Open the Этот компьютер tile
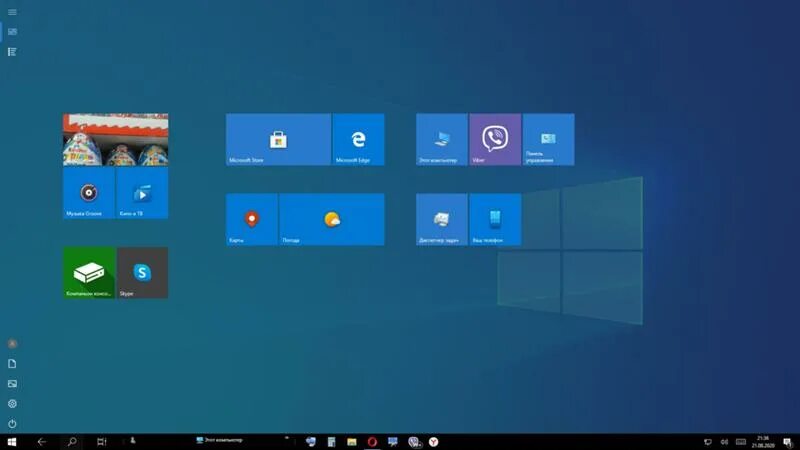This screenshot has height=450, width=800. click(442, 139)
